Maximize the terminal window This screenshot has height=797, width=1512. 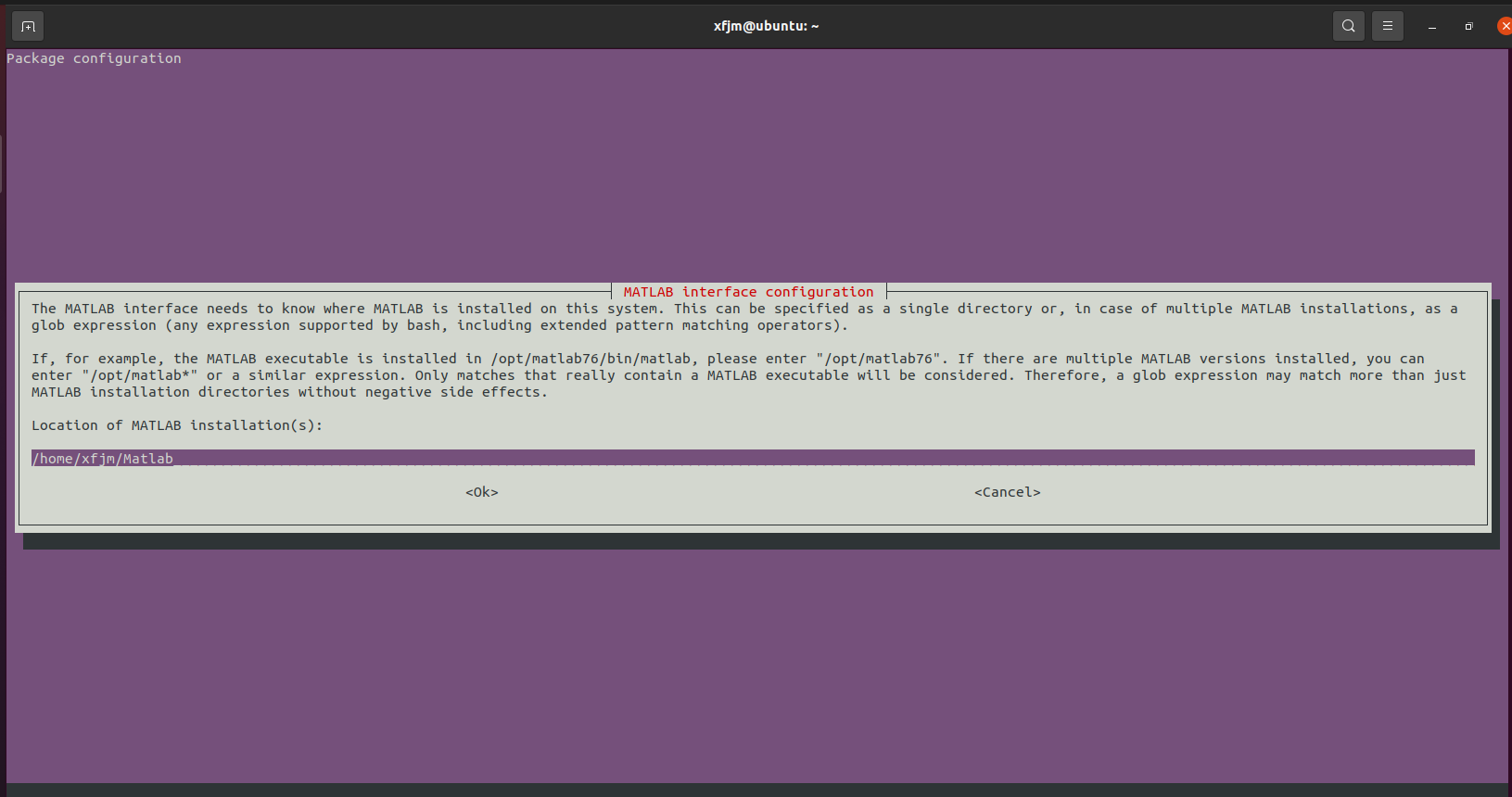coord(1468,26)
